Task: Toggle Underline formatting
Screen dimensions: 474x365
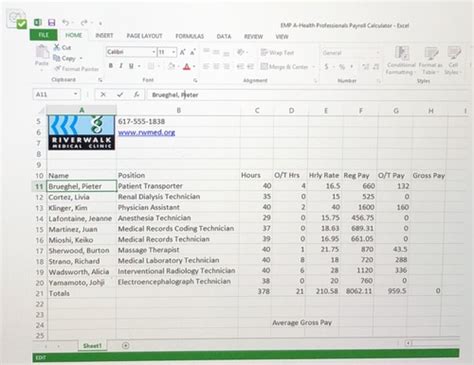Action: click(131, 66)
